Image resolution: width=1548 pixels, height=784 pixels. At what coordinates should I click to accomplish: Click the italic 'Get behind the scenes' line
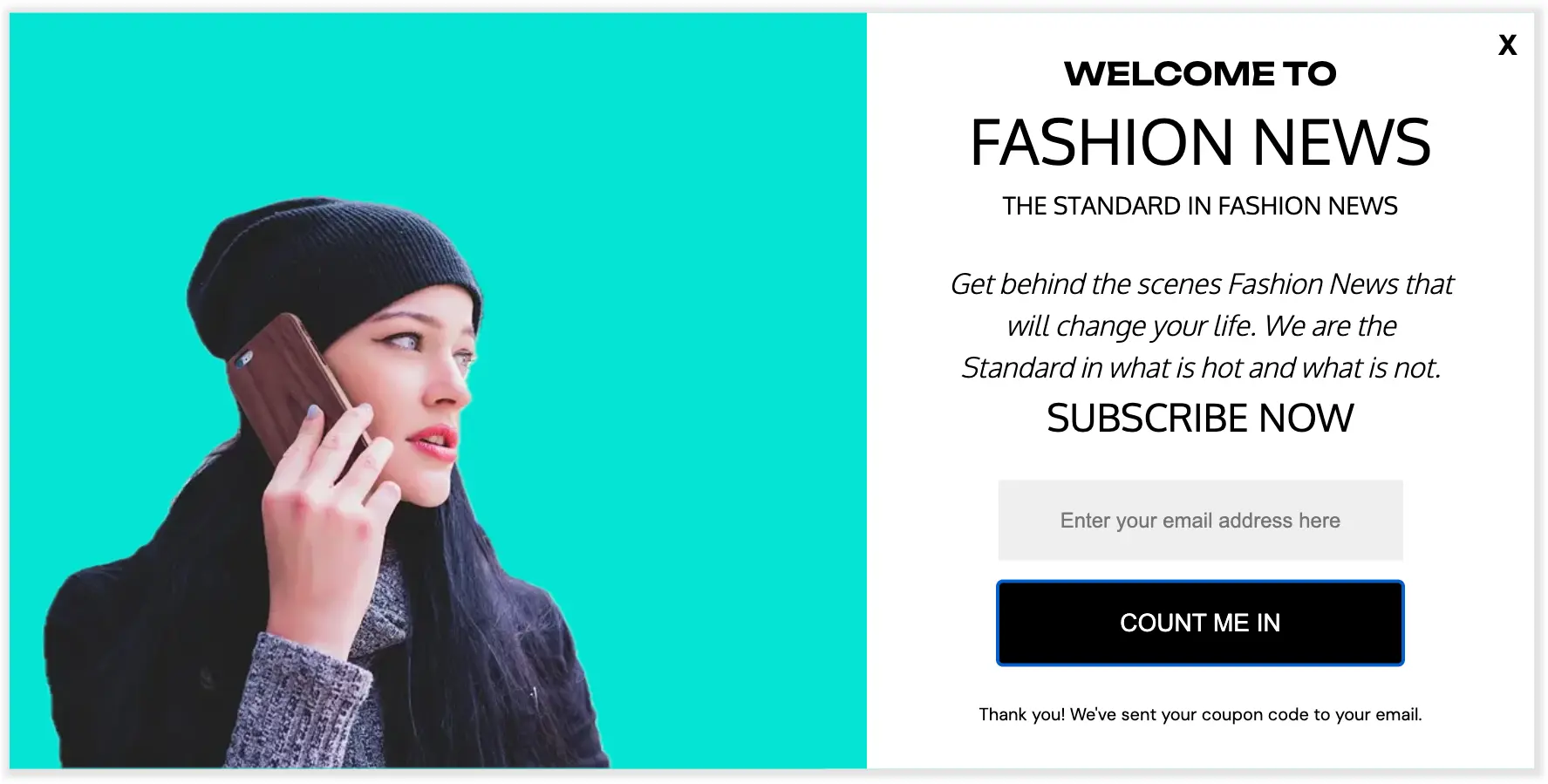[x=1201, y=284]
